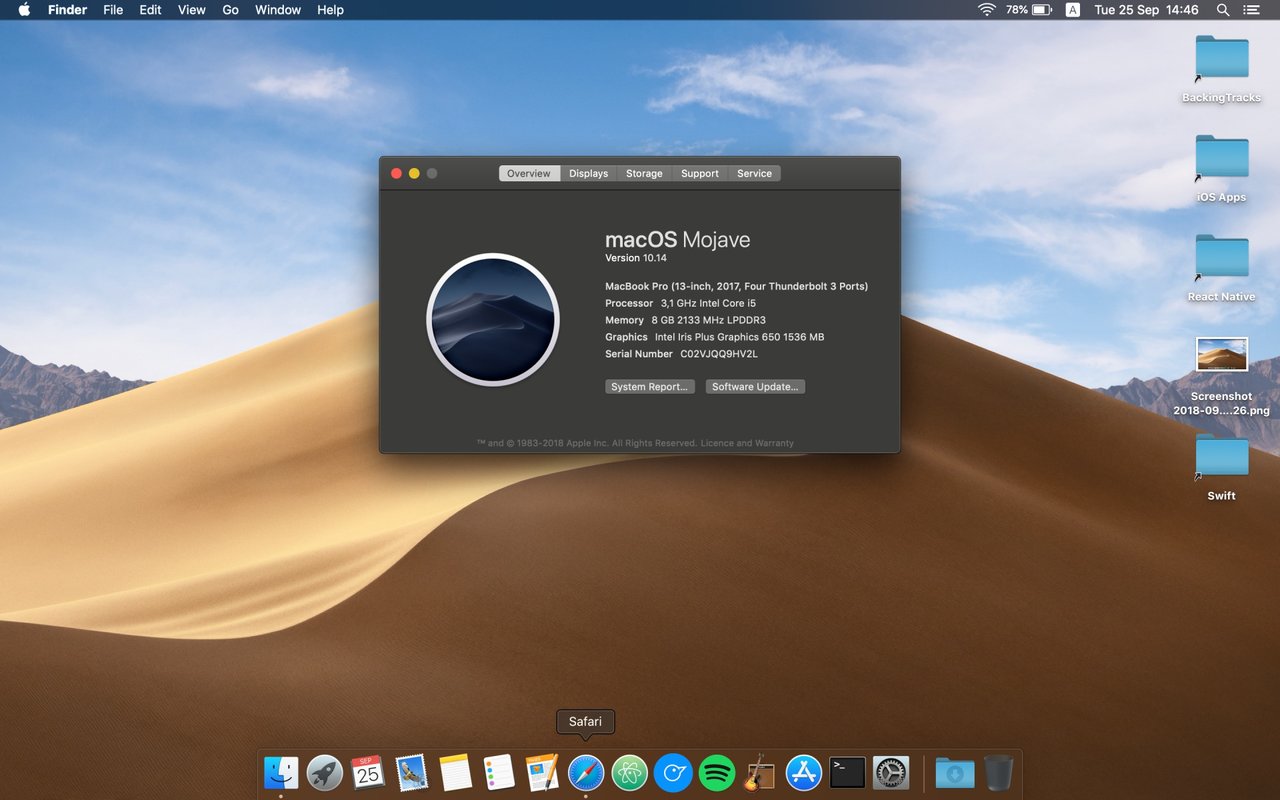
Task: Switch to the Displays tab
Action: tap(589, 173)
